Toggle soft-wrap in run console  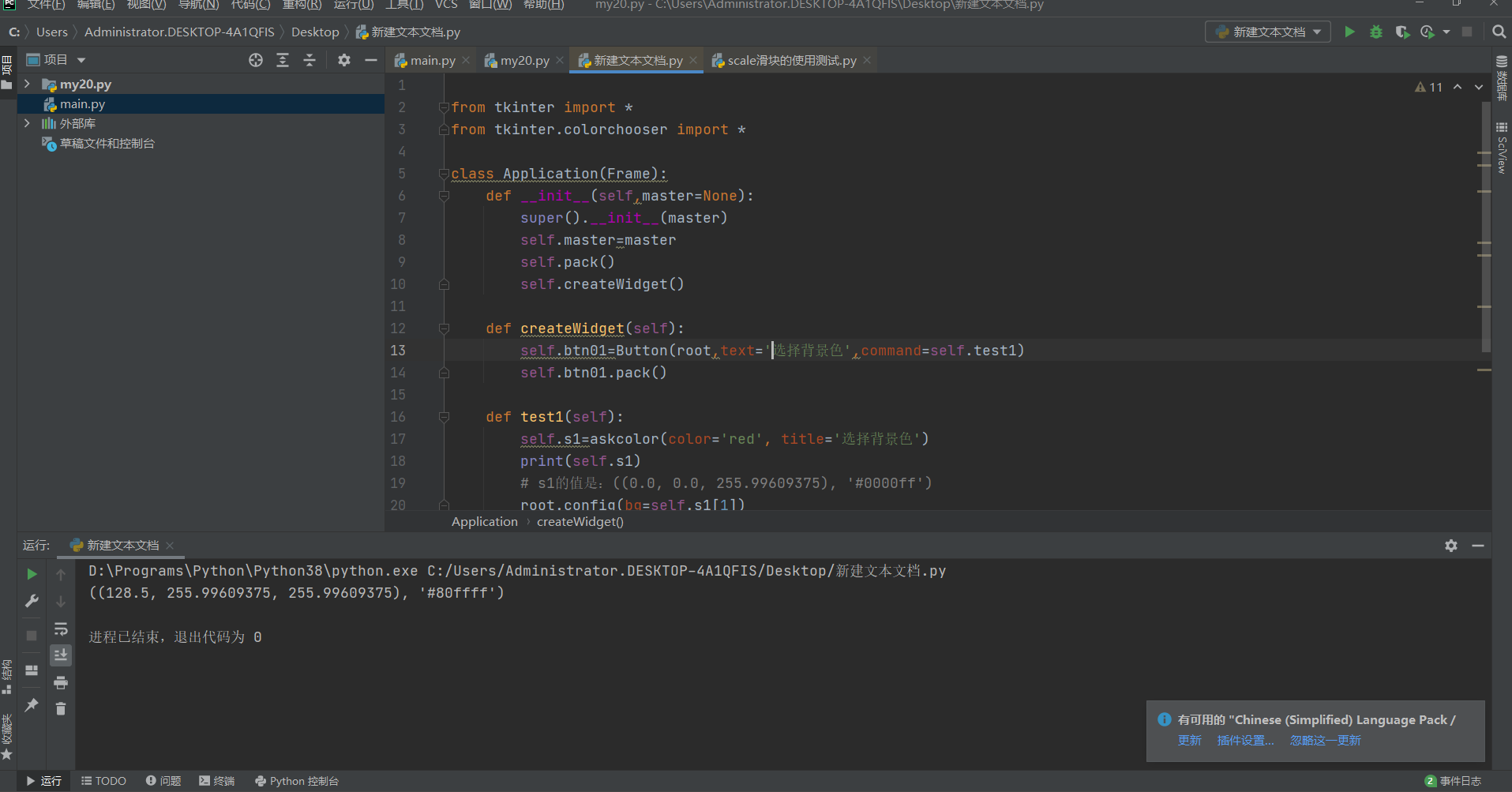tap(61, 629)
